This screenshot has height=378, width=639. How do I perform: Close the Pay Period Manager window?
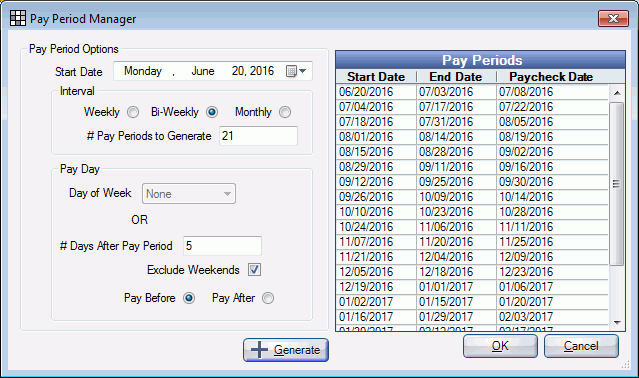coord(613,18)
